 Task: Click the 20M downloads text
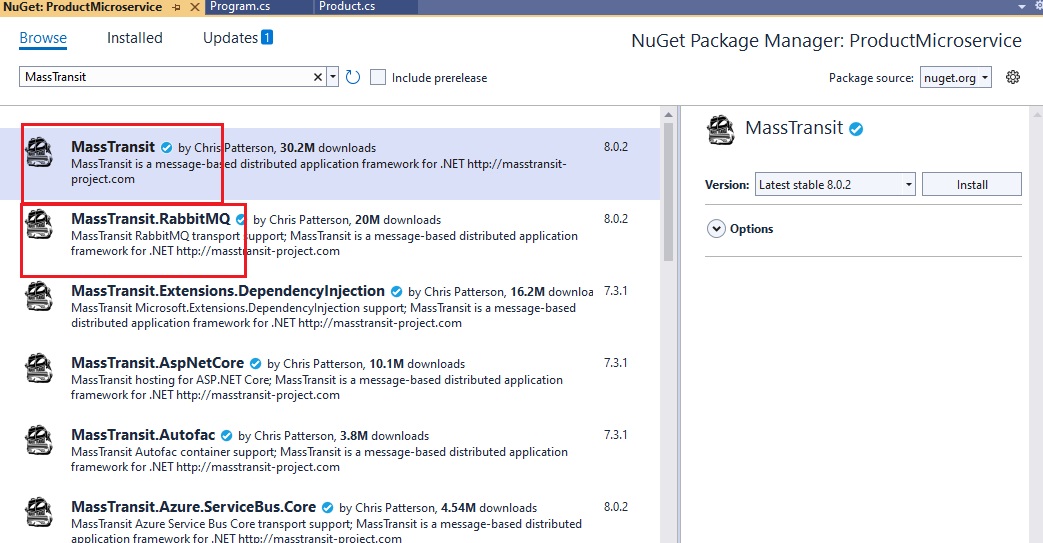coord(398,220)
